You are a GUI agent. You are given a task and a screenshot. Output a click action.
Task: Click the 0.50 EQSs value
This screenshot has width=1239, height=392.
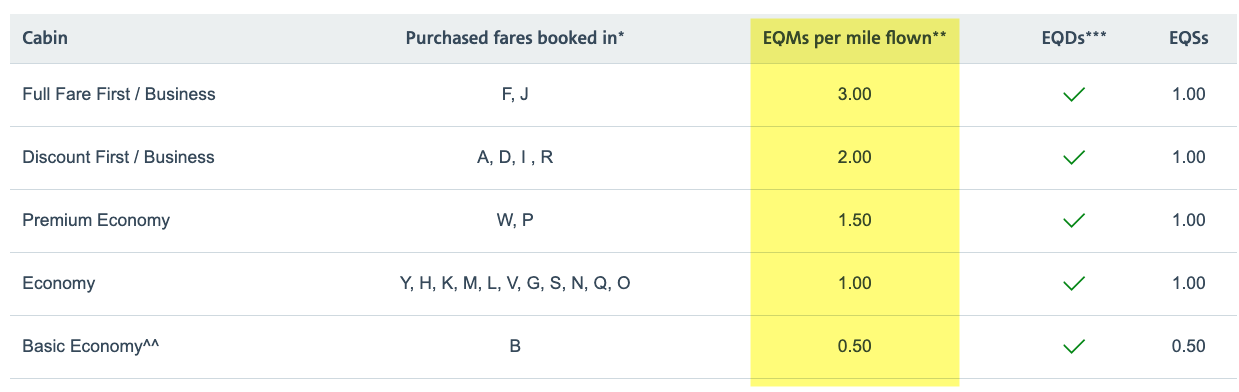[x=1188, y=346]
